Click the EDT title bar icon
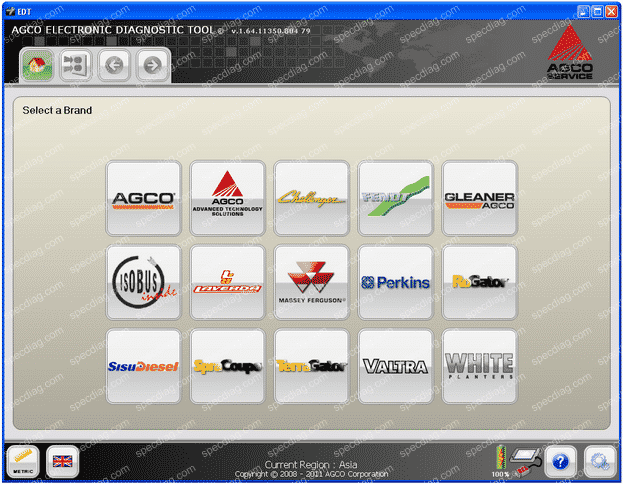The image size is (623, 484). click(x=10, y=12)
